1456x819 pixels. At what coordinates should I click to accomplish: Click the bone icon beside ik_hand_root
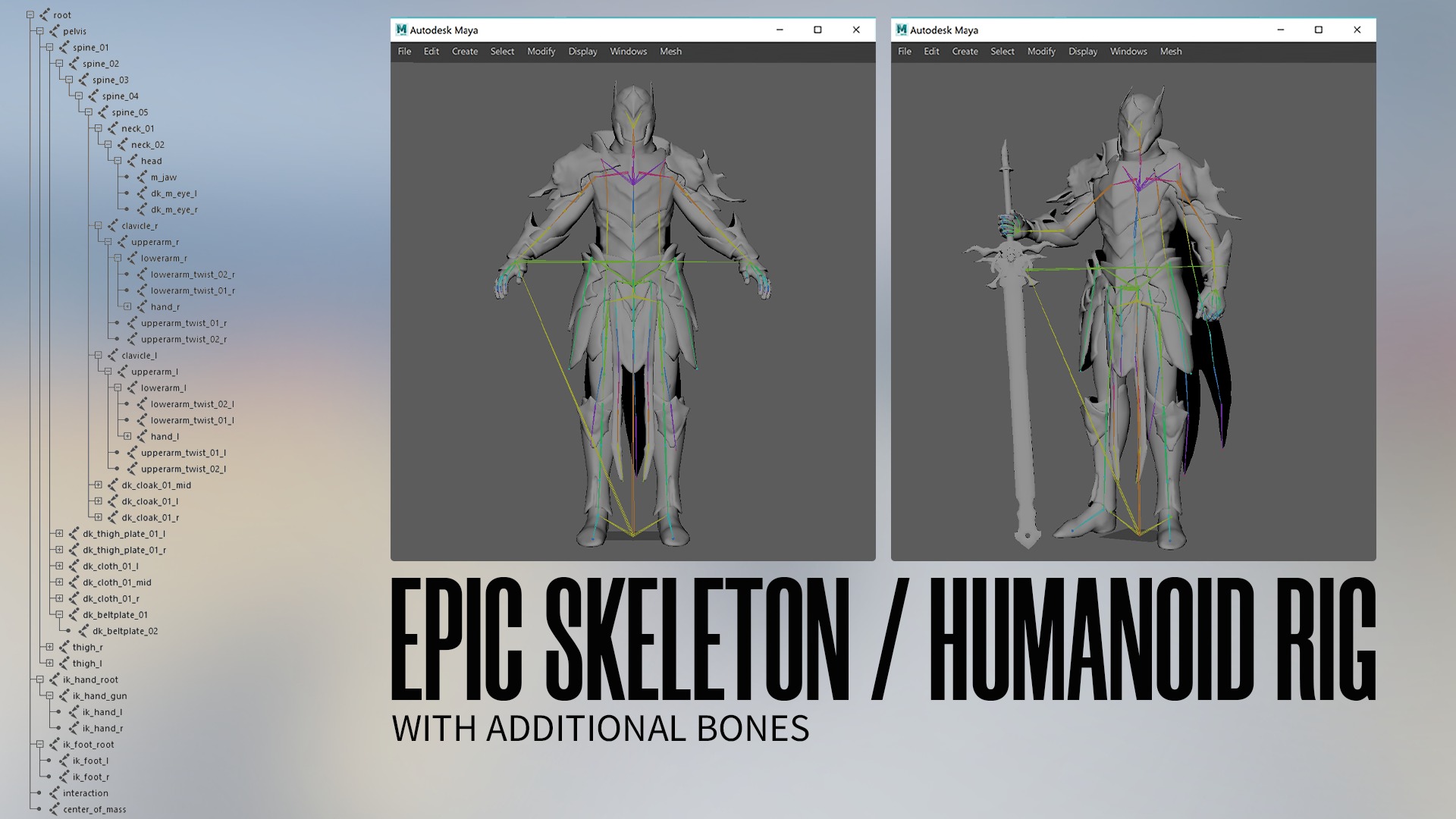tap(55, 679)
